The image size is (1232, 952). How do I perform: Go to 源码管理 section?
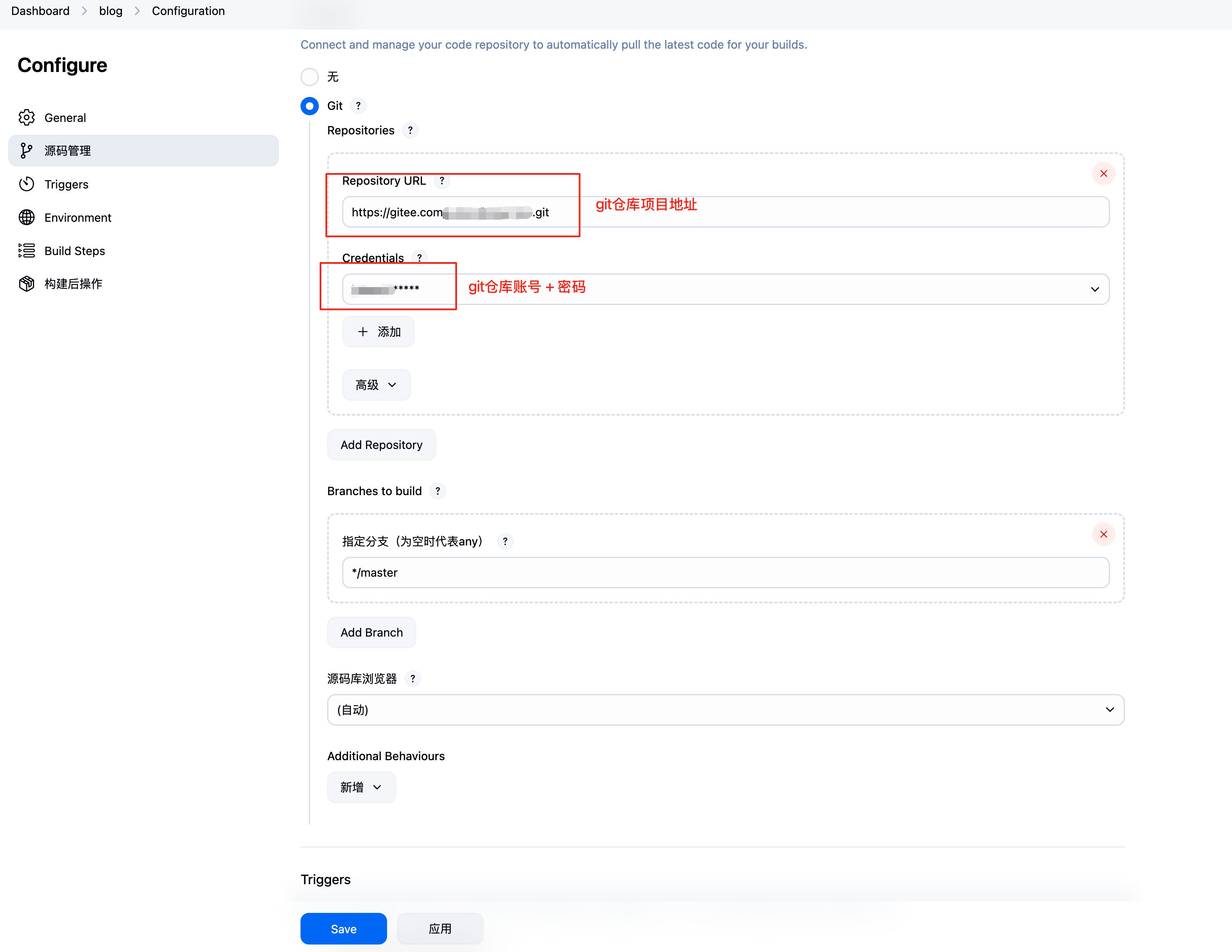(143, 151)
